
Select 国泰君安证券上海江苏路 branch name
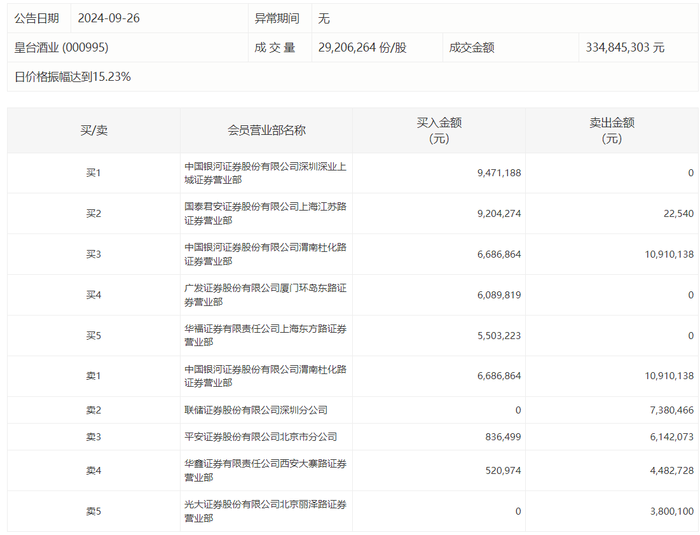(x=265, y=213)
